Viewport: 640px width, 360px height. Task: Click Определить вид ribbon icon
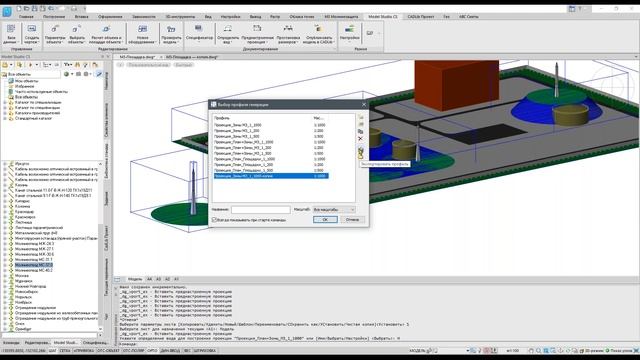click(228, 33)
